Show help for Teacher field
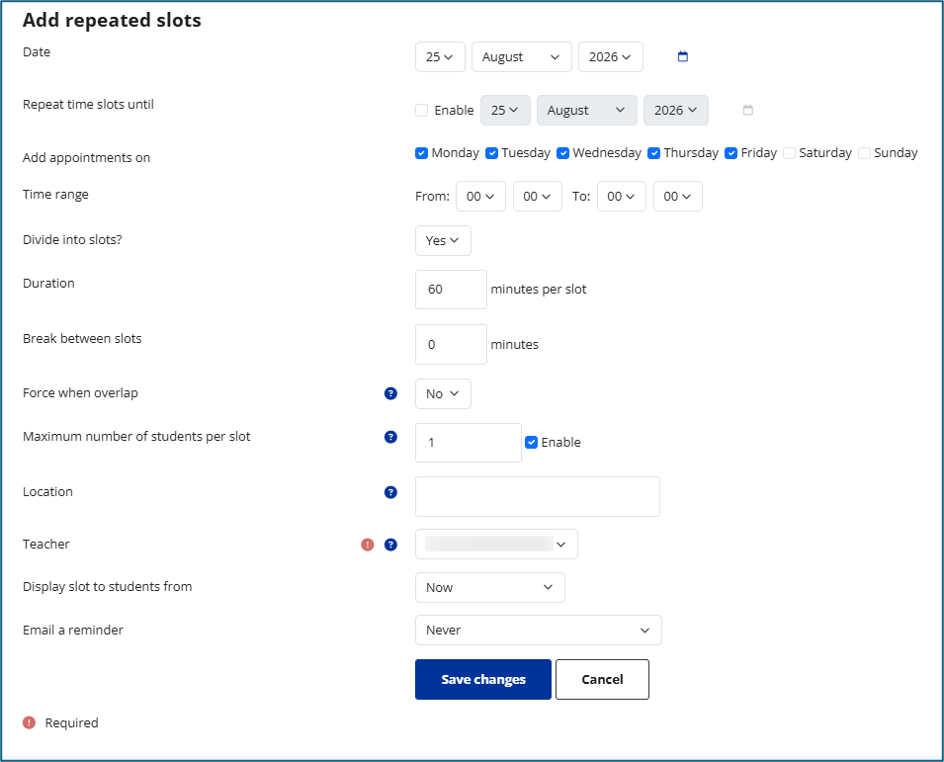 coord(391,545)
